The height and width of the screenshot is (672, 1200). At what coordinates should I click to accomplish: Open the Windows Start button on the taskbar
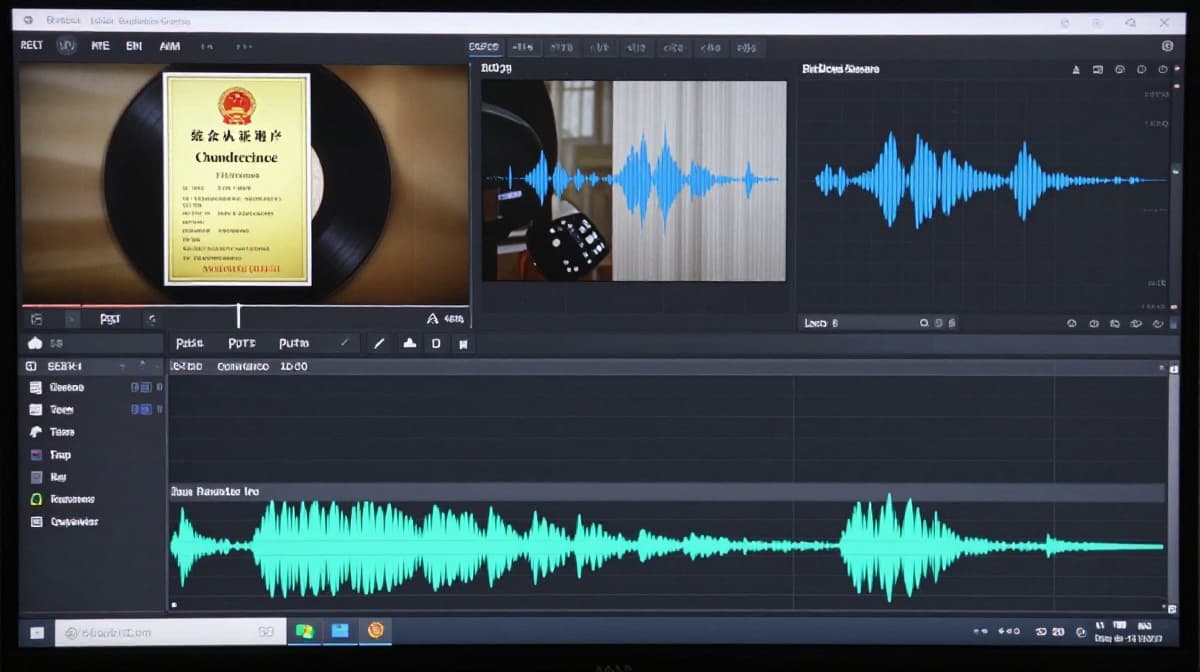37,632
